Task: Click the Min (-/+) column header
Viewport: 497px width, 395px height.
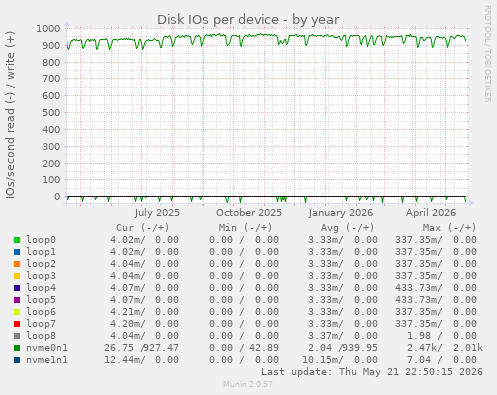Action: coord(245,228)
